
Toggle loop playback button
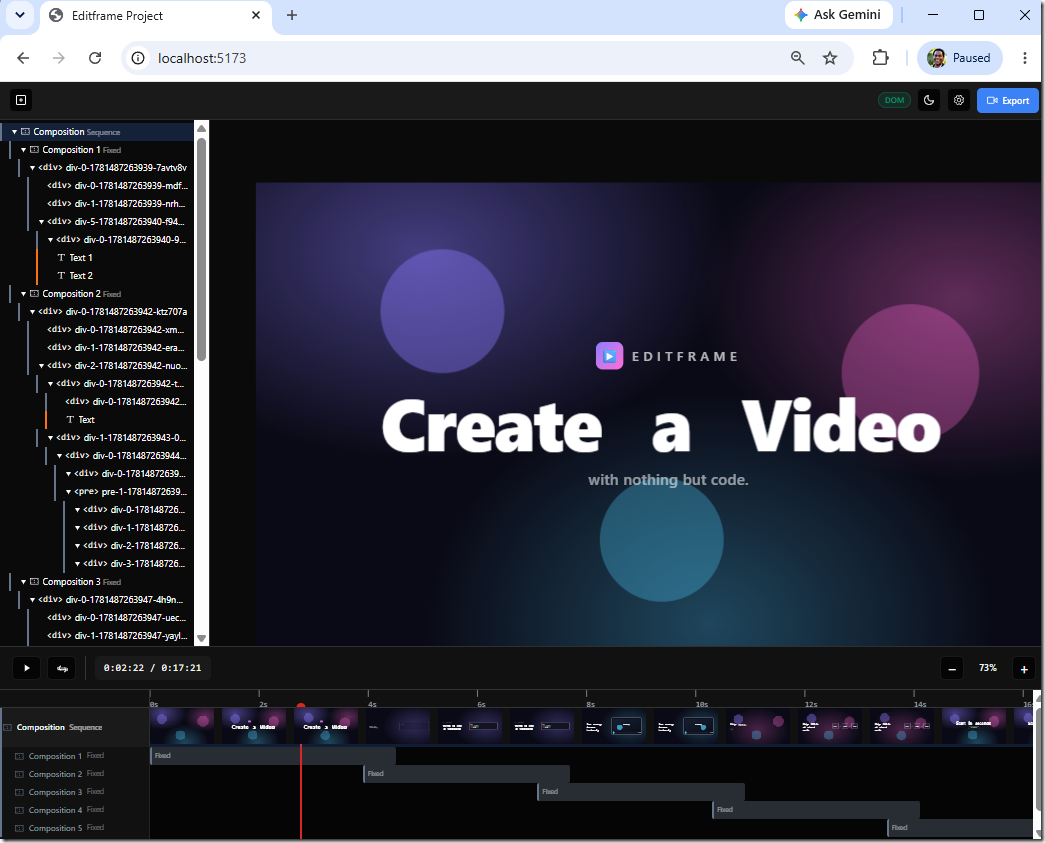pos(62,668)
